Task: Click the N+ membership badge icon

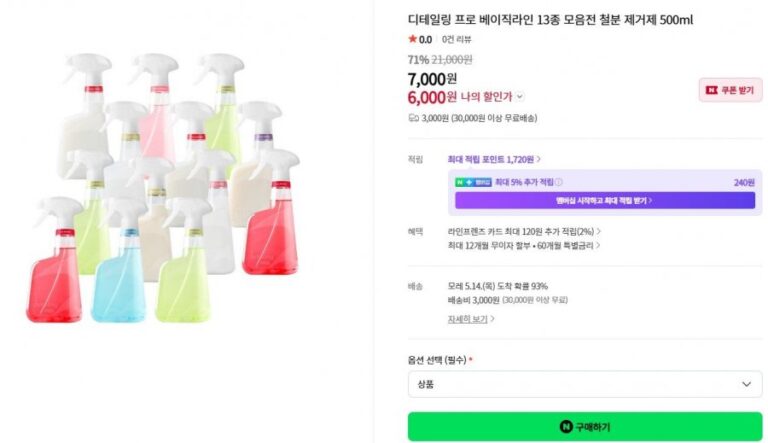Action: click(473, 182)
